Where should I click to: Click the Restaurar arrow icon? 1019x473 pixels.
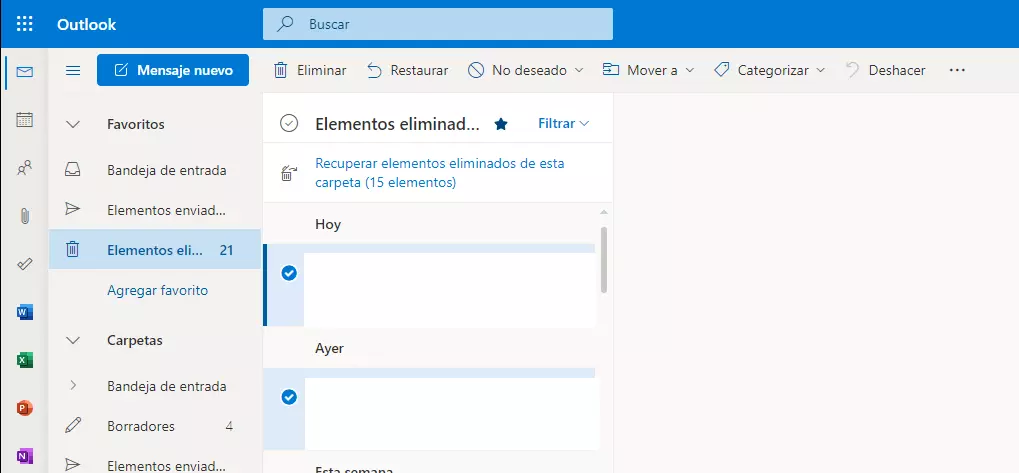374,70
